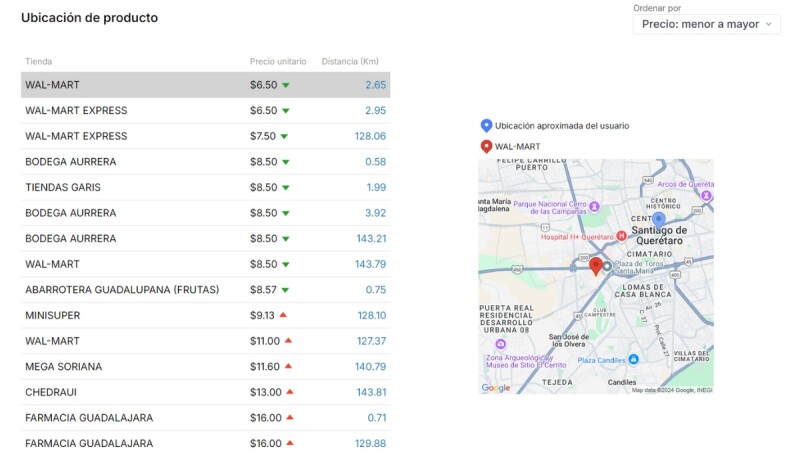Viewport: 800px width, 453px height.
Task: Click the Distancia (Km) column header
Action: pyautogui.click(x=350, y=61)
